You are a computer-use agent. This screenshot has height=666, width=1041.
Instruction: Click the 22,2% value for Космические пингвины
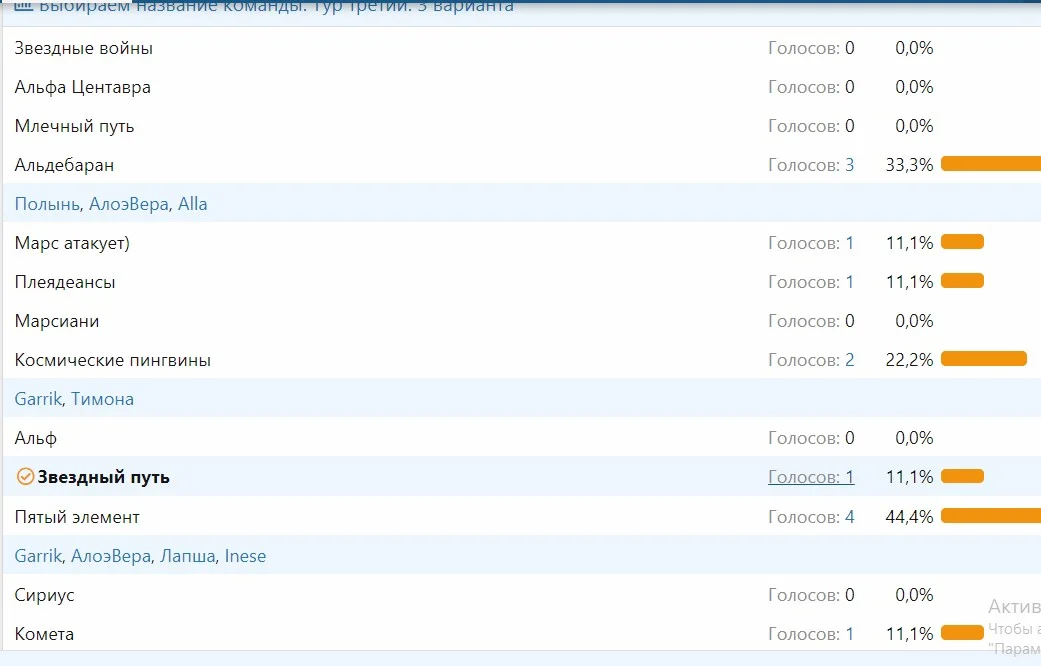[x=910, y=360]
